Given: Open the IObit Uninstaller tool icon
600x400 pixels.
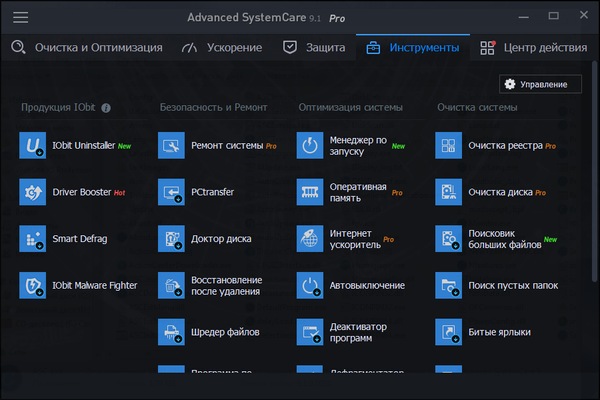Looking at the screenshot, I should click(33, 146).
